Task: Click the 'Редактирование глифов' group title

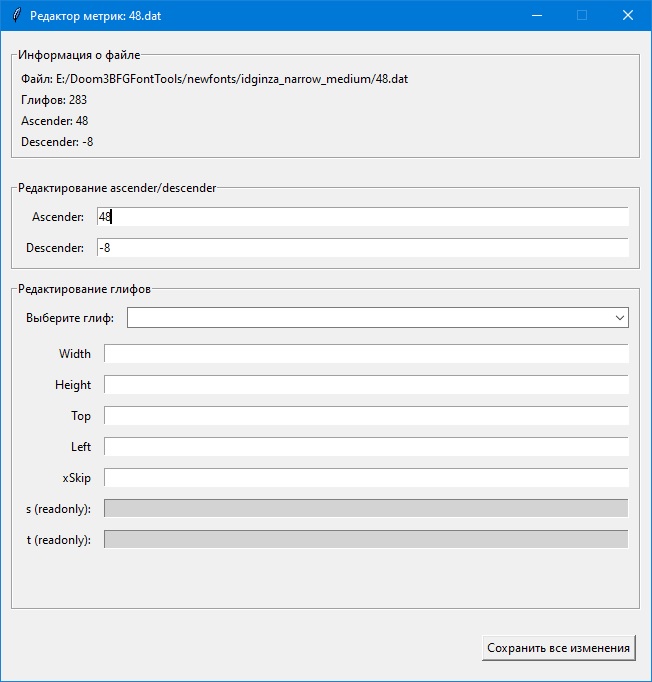Action: [84, 289]
